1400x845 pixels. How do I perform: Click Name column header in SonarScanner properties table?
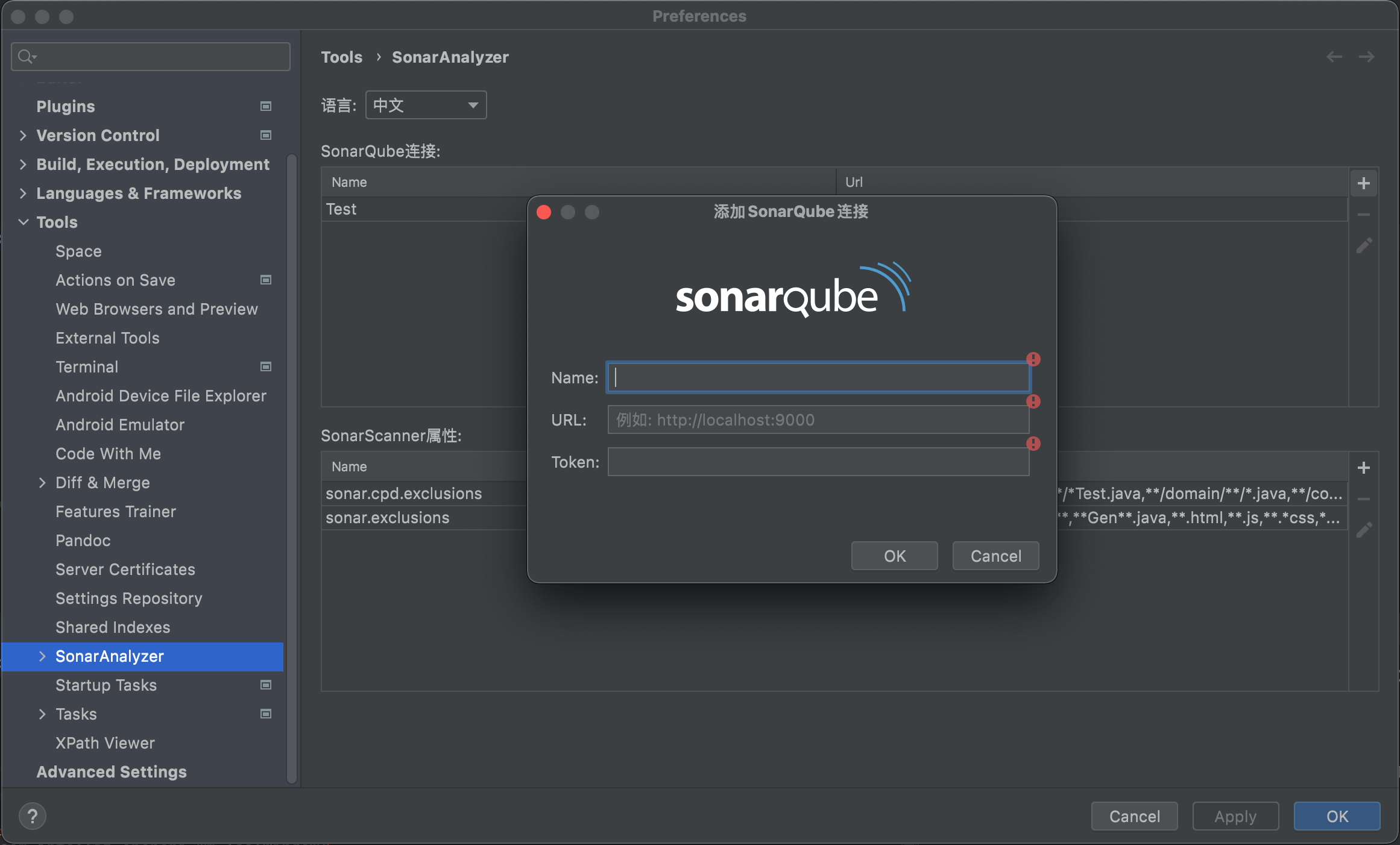[x=424, y=466]
